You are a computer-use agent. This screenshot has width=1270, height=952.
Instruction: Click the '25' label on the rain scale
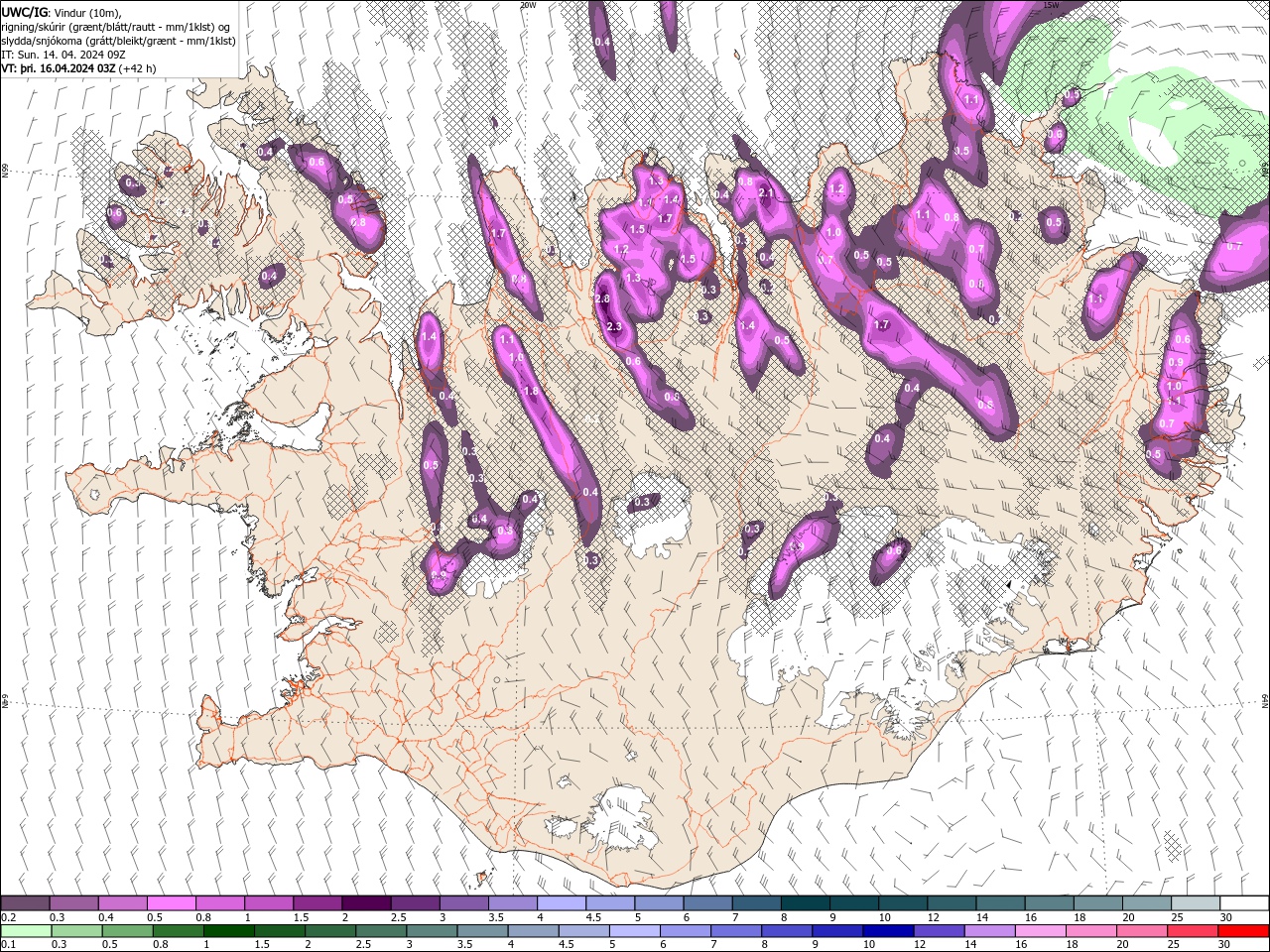1173,945
